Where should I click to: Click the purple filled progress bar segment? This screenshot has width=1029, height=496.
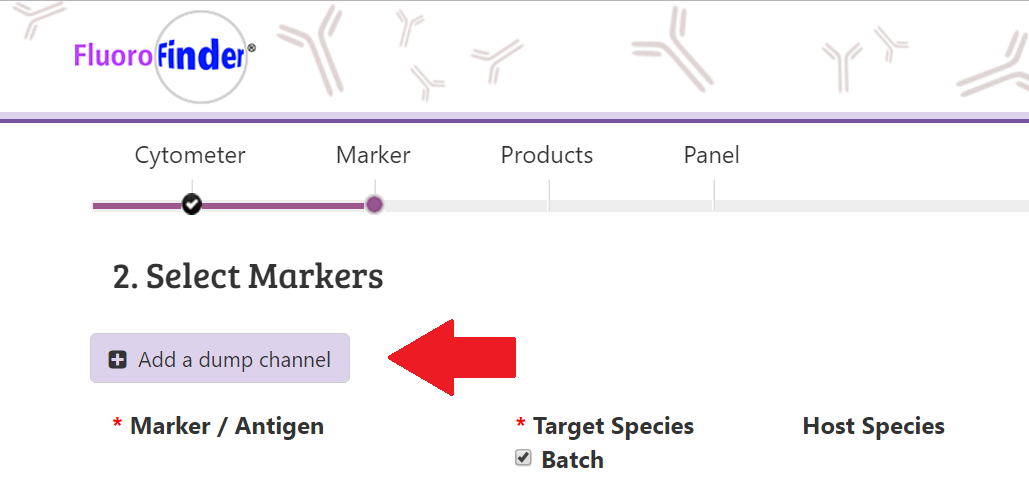click(280, 205)
